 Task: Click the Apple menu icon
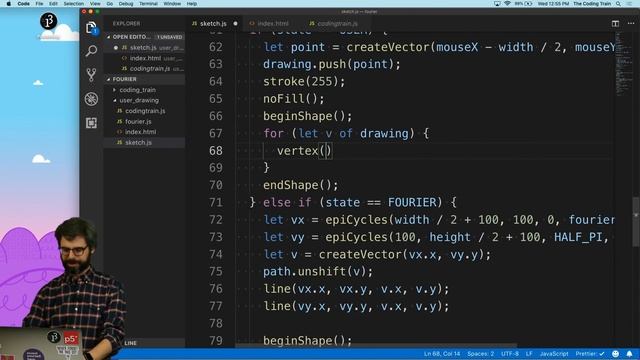click(9, 4)
